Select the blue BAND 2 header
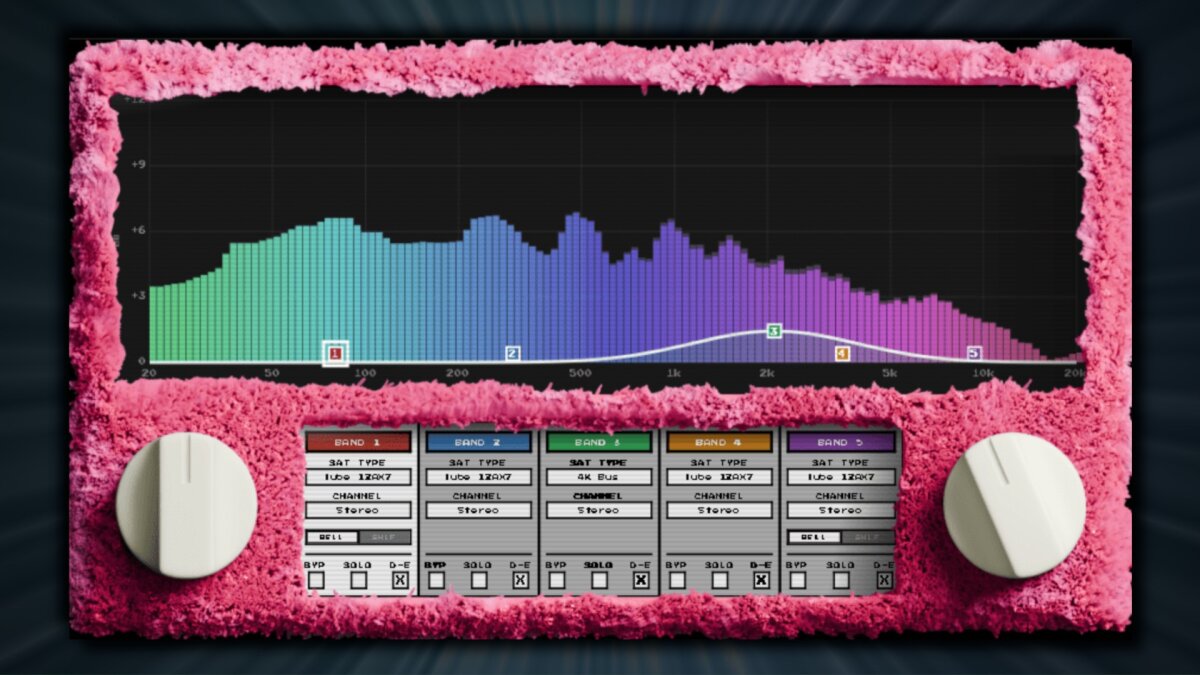The height and width of the screenshot is (675, 1200). pos(479,442)
